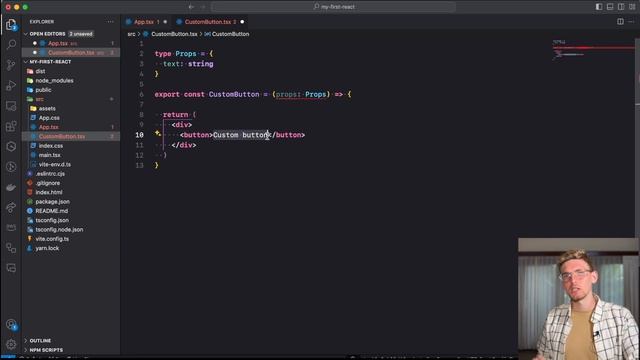Click the Accounts icon in activity bar

click(x=11, y=325)
